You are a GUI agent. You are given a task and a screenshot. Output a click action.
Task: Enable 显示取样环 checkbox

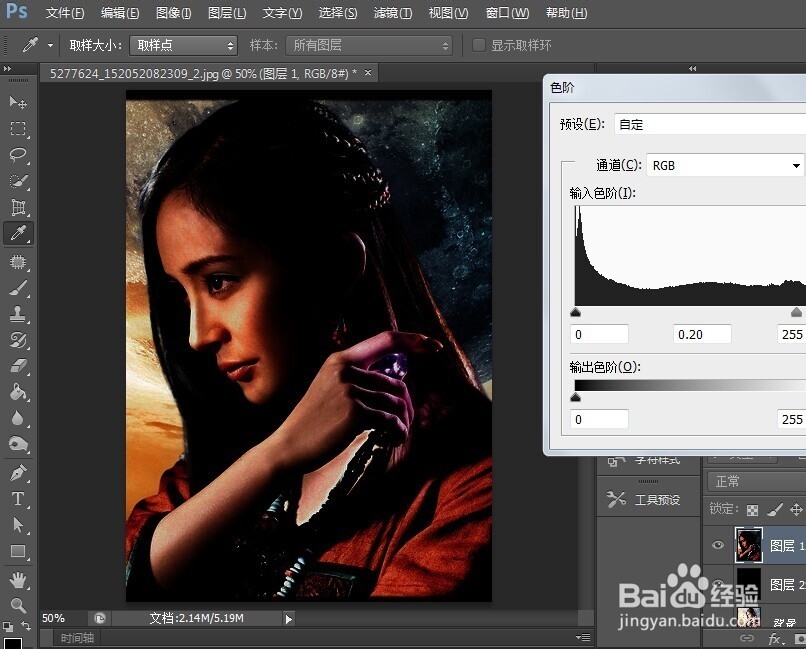[479, 45]
